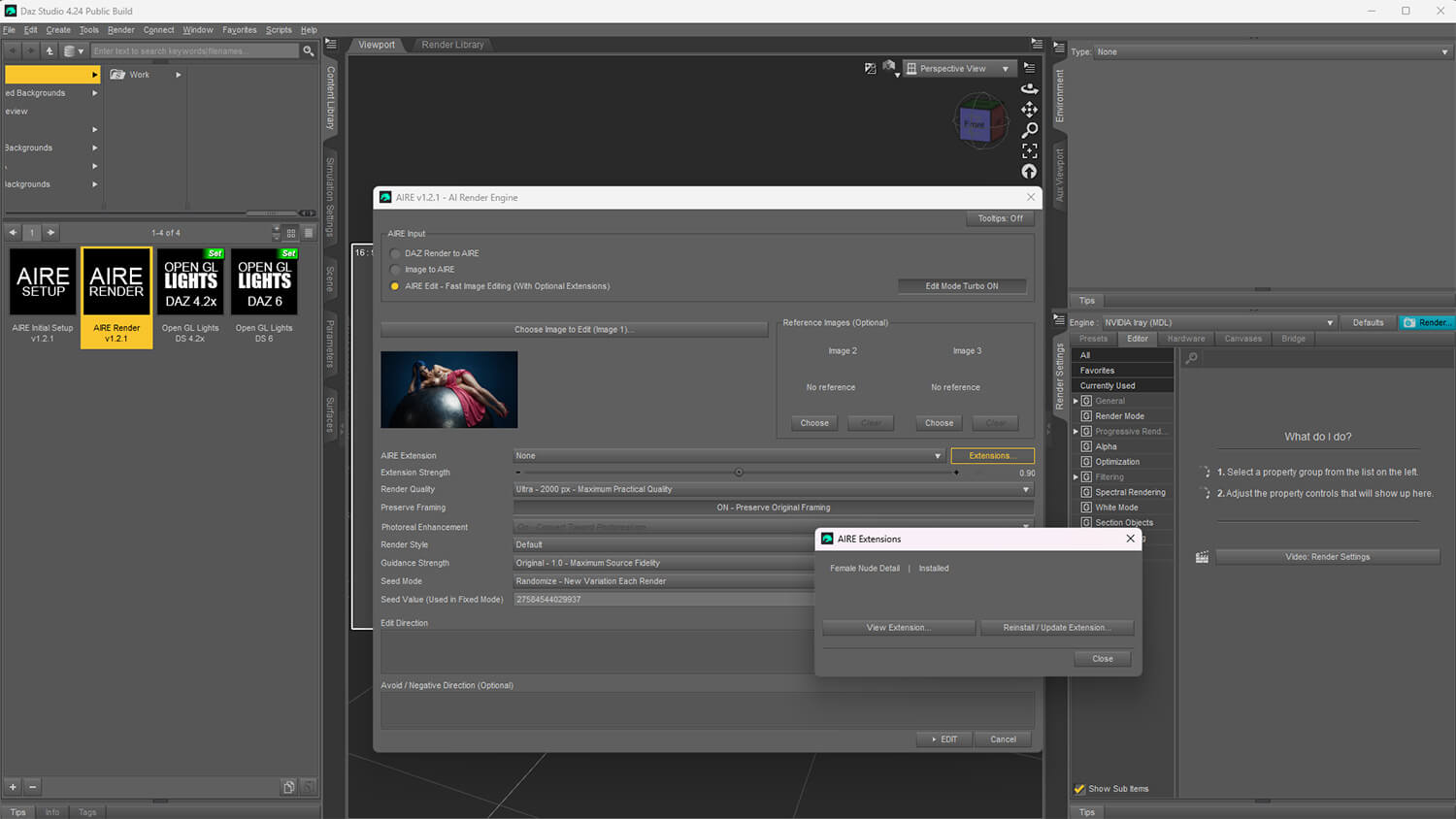Open the Environment Type None dropdown

pyautogui.click(x=1273, y=52)
